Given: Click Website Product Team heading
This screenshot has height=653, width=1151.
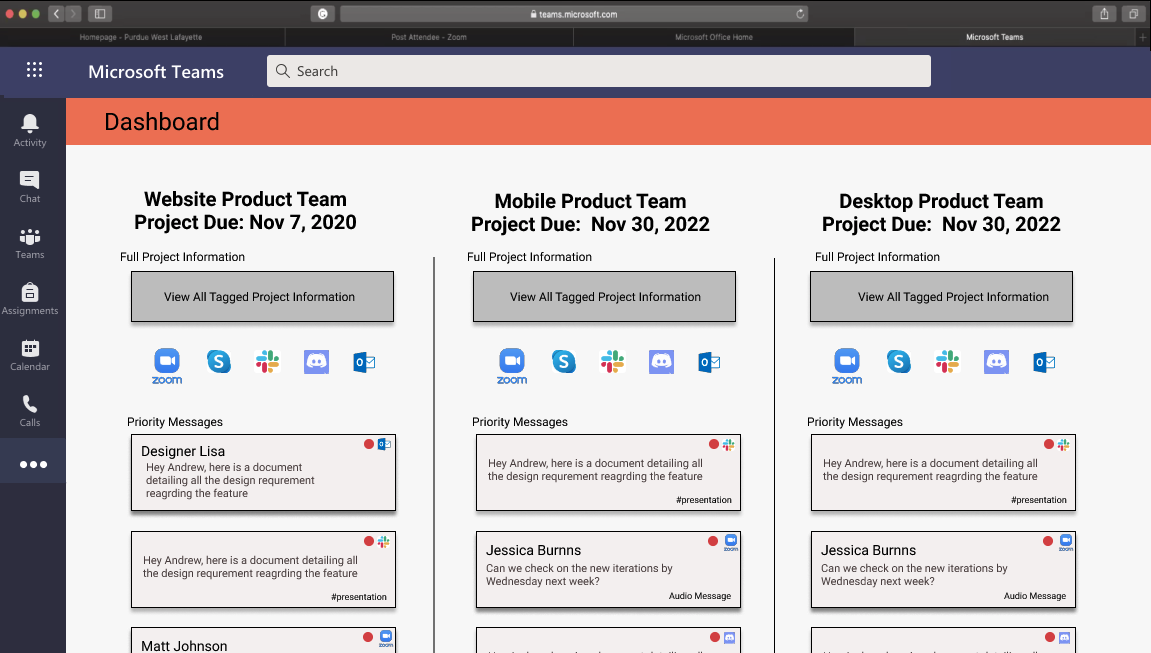Looking at the screenshot, I should (245, 199).
